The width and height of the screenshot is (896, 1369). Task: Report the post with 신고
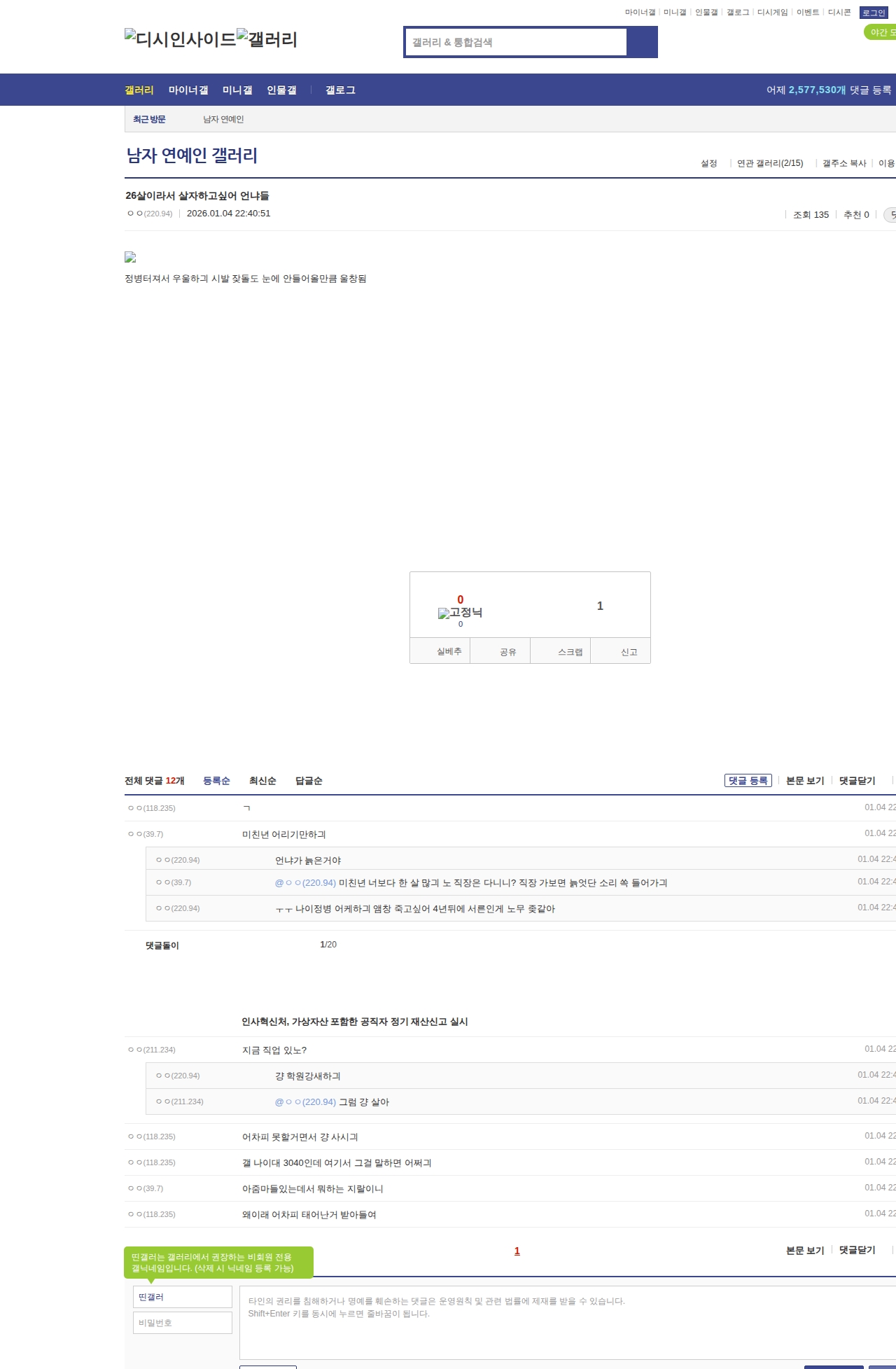tap(629, 652)
